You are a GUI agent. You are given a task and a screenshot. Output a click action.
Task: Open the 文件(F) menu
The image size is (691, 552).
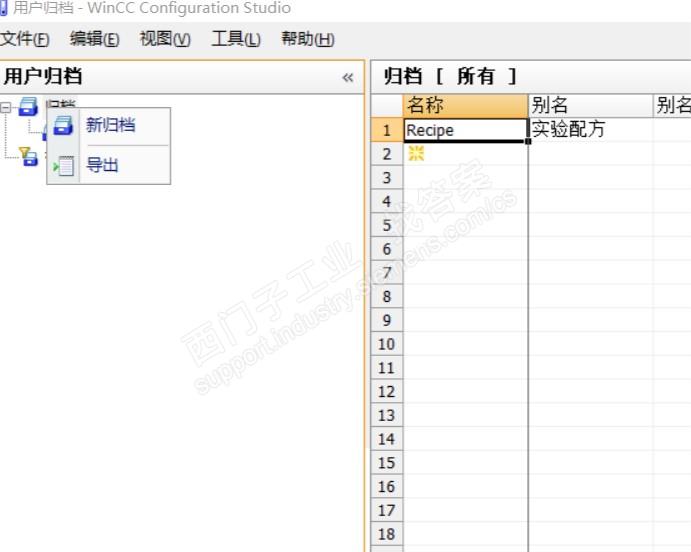24,39
